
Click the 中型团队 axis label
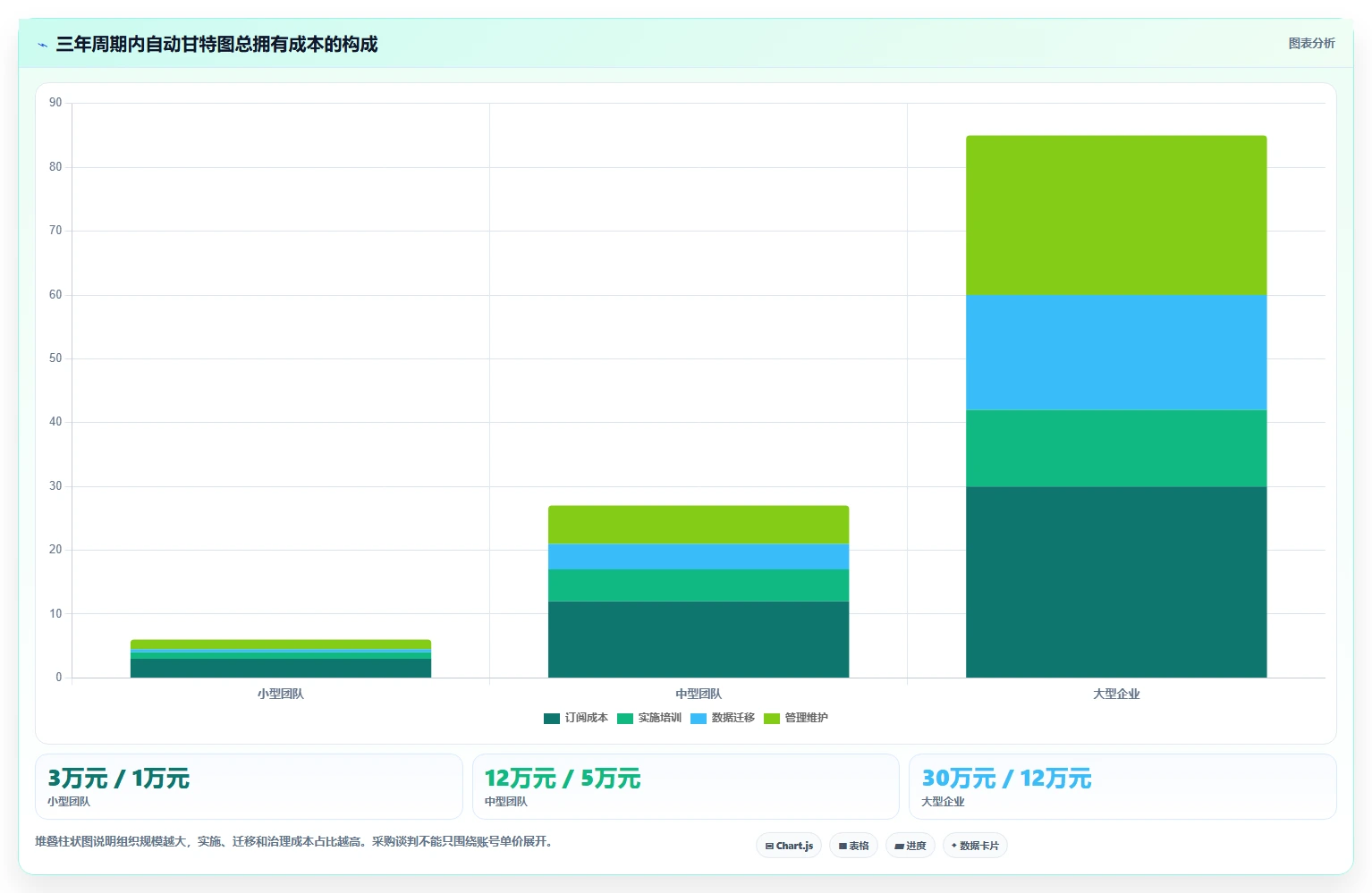pos(699,694)
